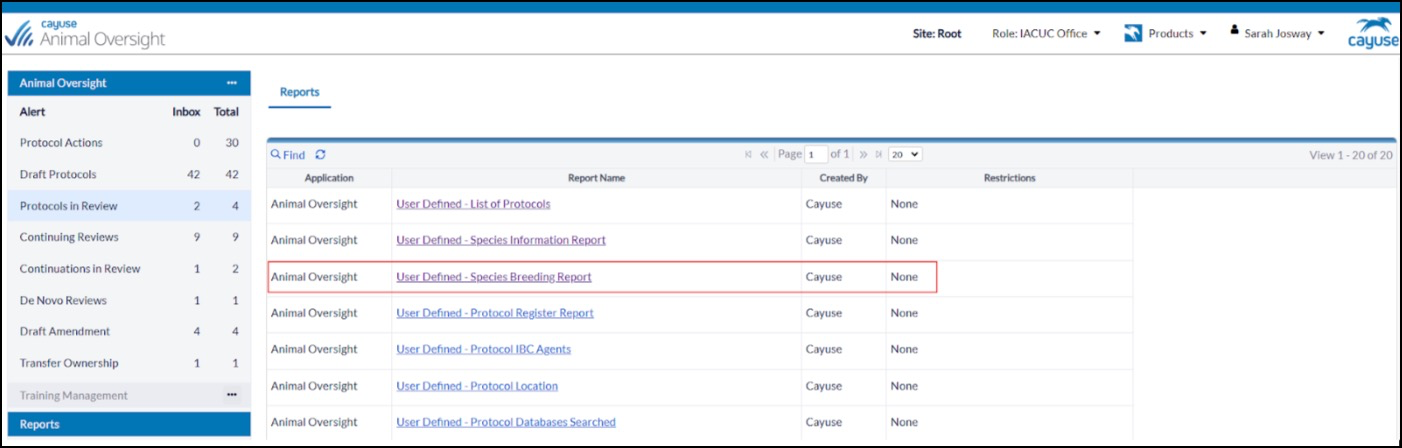This screenshot has width=1402, height=448.
Task: Open the Animal Oversight panel ellipsis menu
Action: [x=232, y=83]
